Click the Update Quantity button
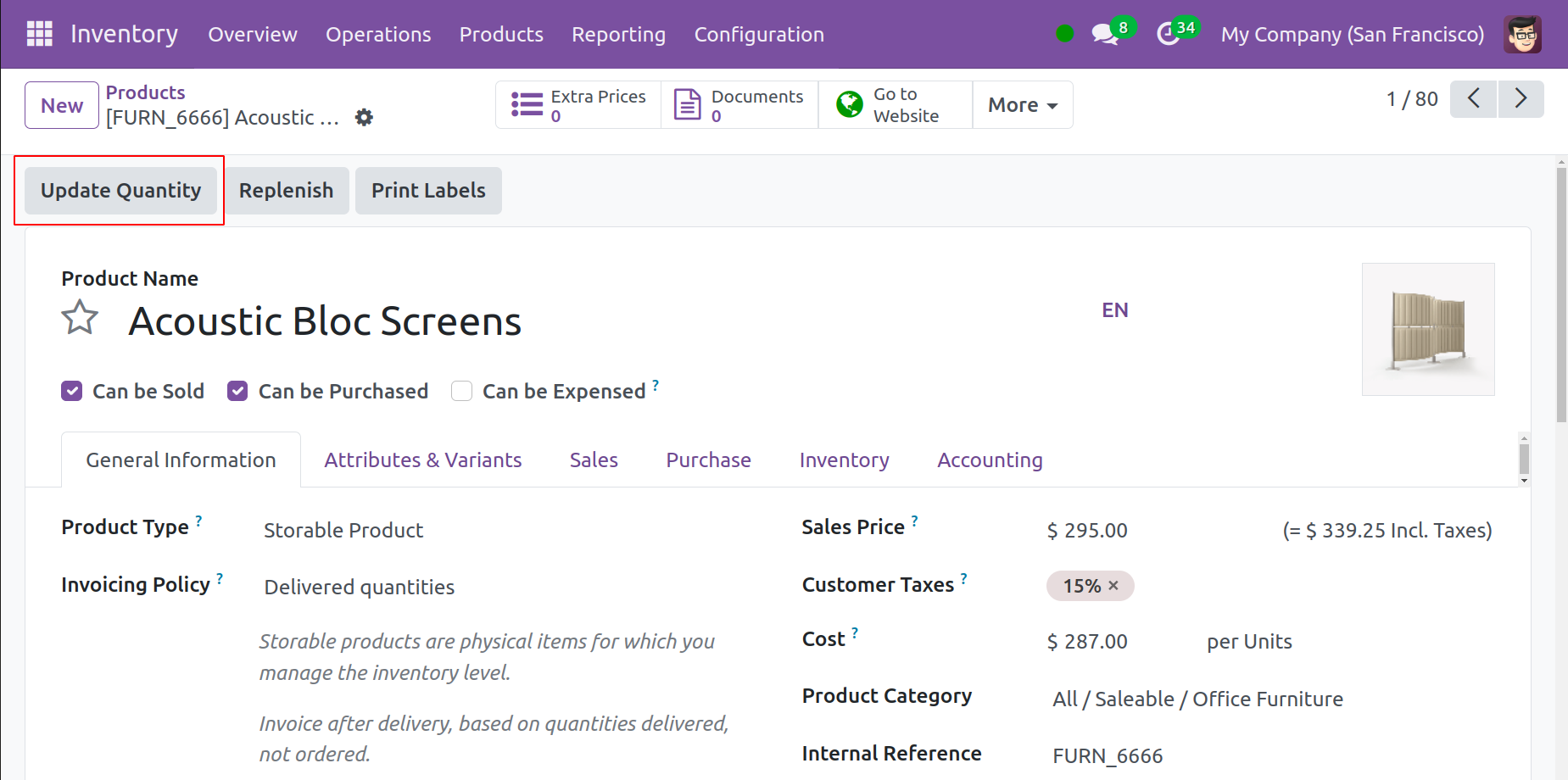The image size is (1568, 780). [120, 191]
